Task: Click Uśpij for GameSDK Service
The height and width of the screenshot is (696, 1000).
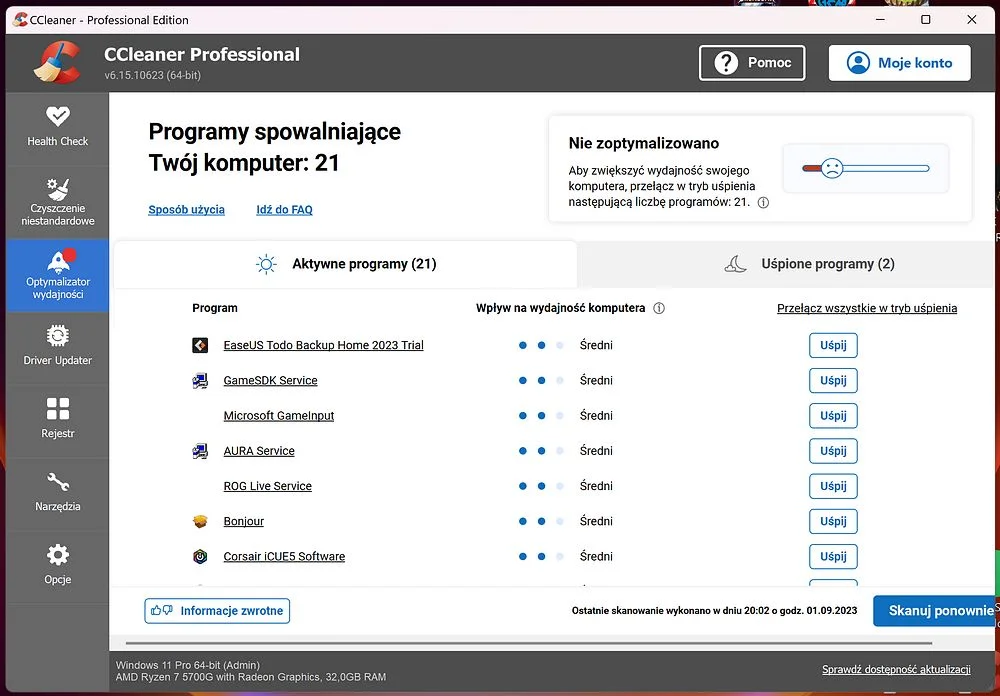Action: coord(833,380)
